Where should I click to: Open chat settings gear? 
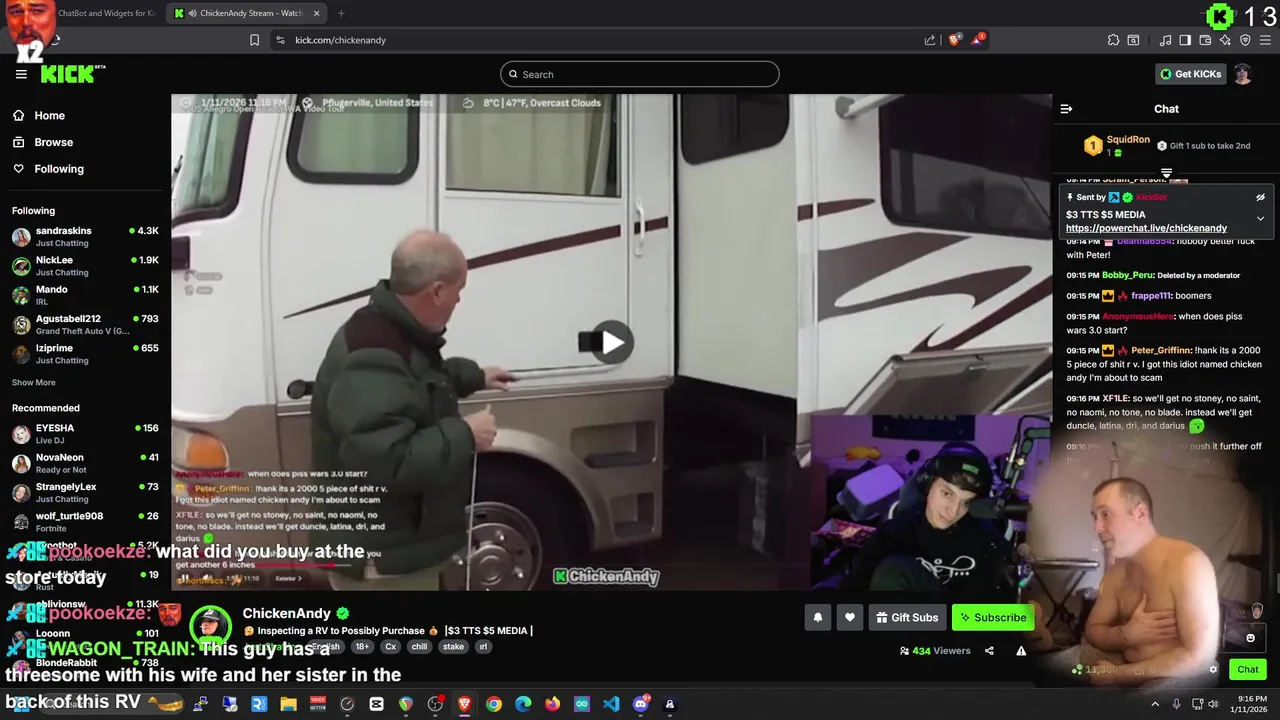click(x=1213, y=670)
